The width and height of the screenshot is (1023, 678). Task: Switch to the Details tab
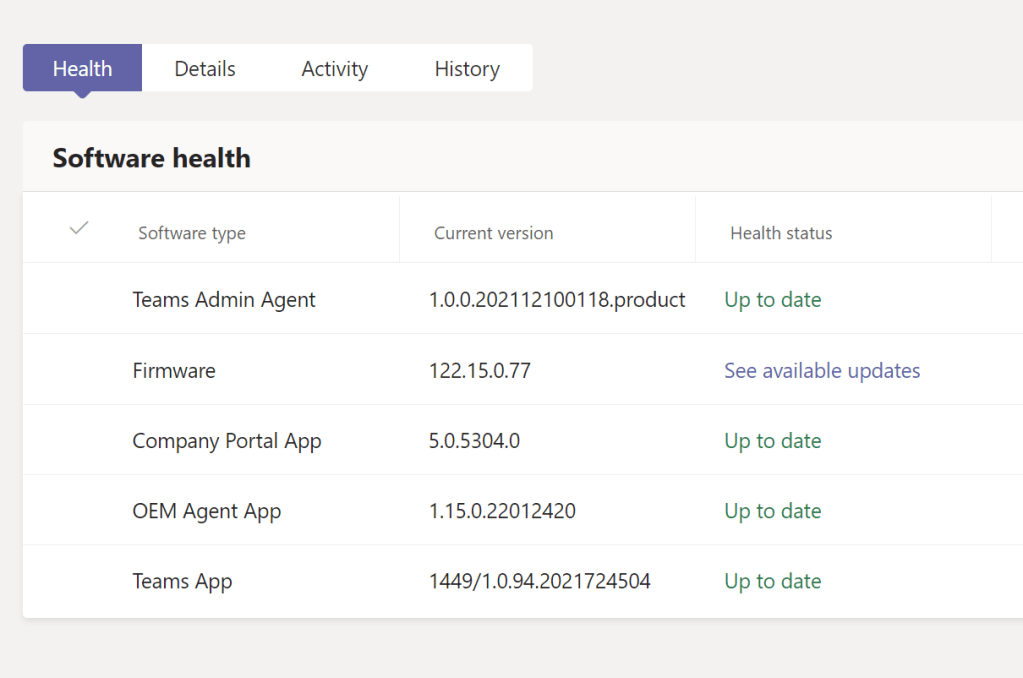tap(204, 69)
